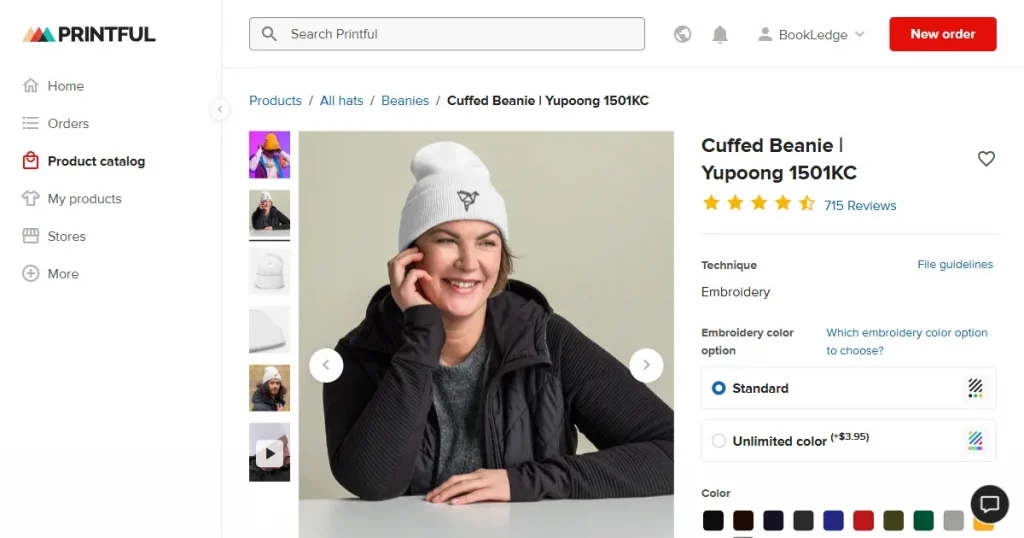This screenshot has height=538, width=1024.
Task: Choose the red color swatch
Action: point(863,520)
